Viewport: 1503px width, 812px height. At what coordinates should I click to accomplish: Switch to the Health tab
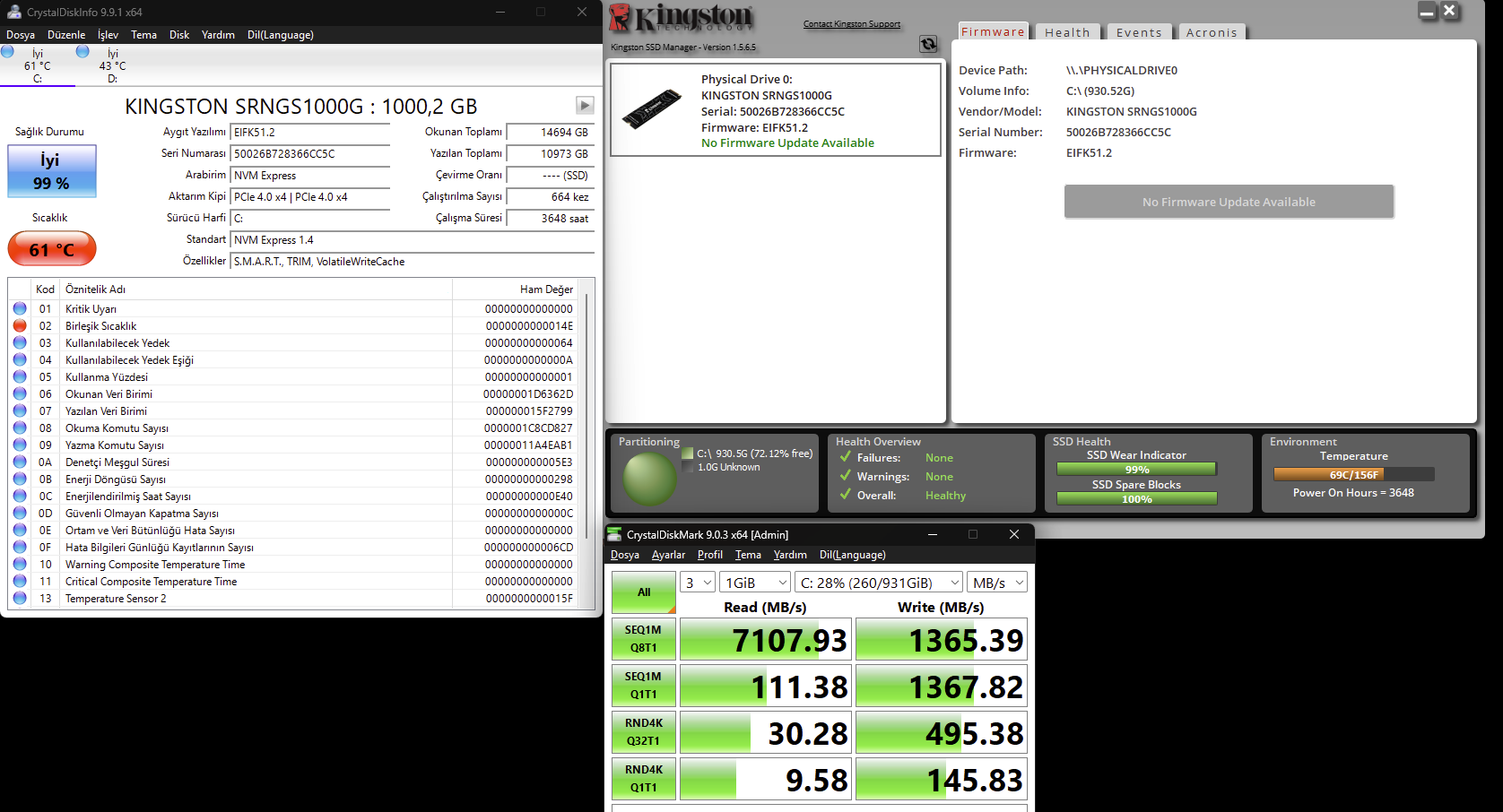point(1067,32)
